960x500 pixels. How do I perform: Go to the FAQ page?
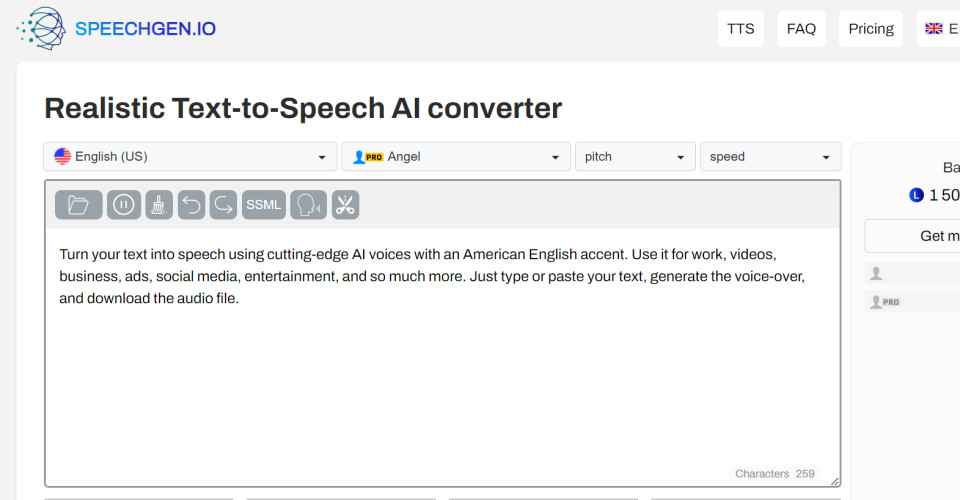801,29
